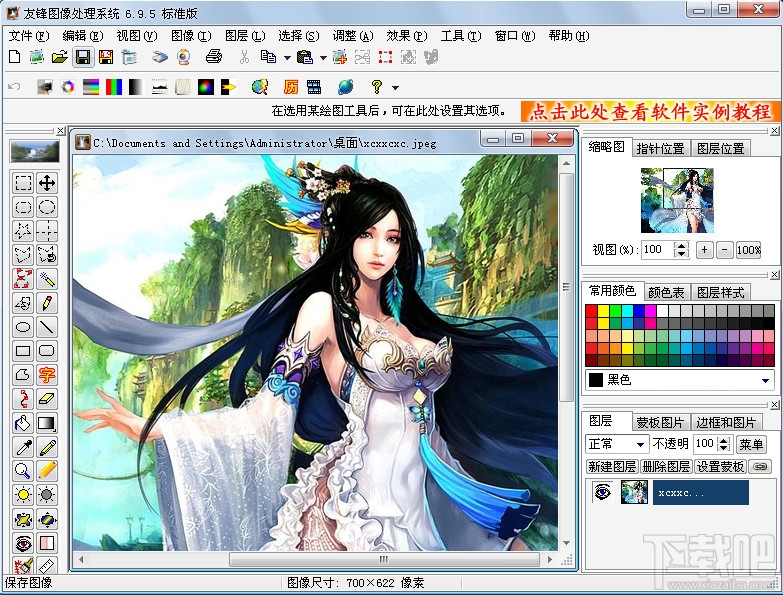Open the yellow question mark help
This screenshot has width=783, height=595.
pos(377,87)
